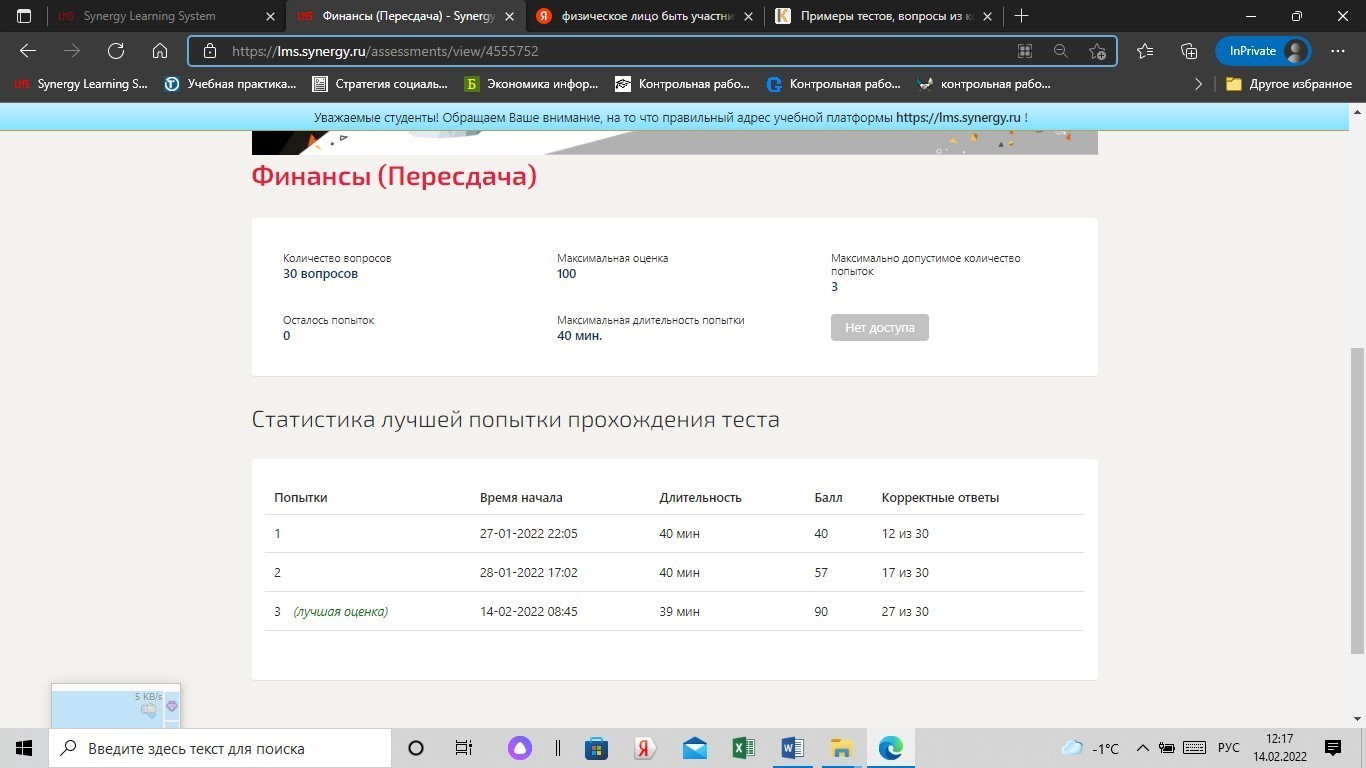Select the 27 из 30 cell

pos(905,612)
